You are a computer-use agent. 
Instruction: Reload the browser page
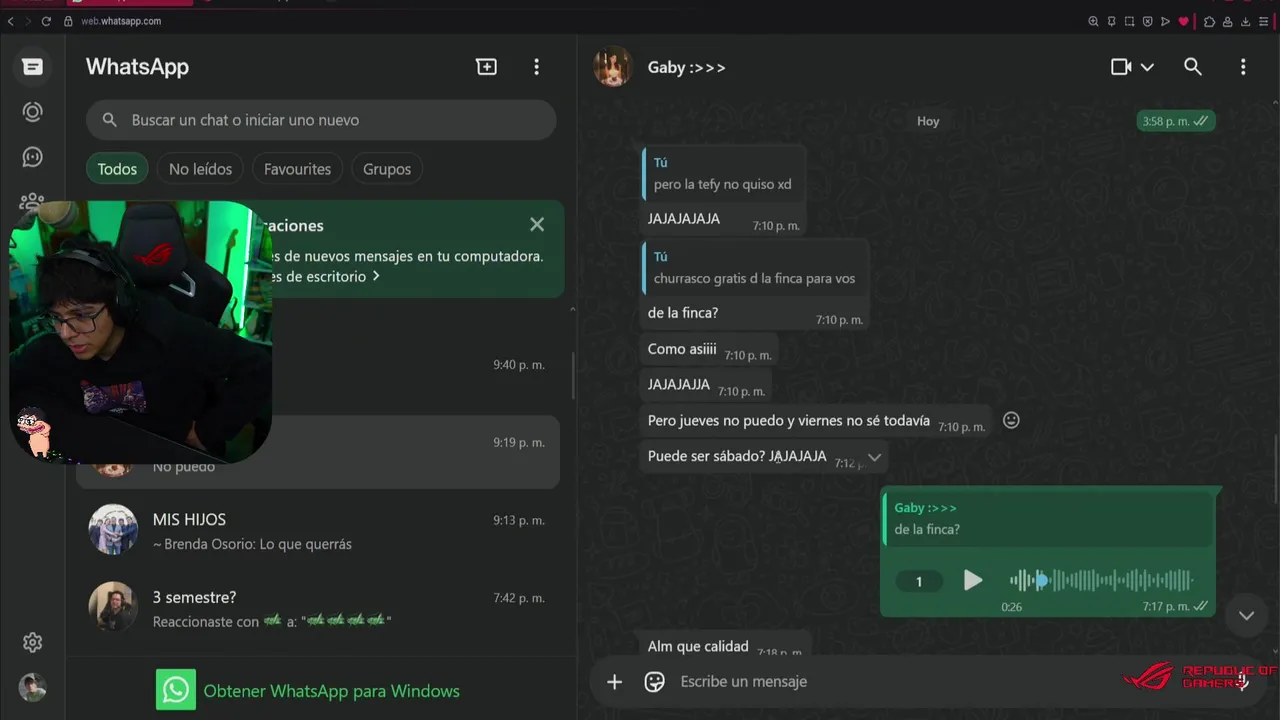[46, 21]
